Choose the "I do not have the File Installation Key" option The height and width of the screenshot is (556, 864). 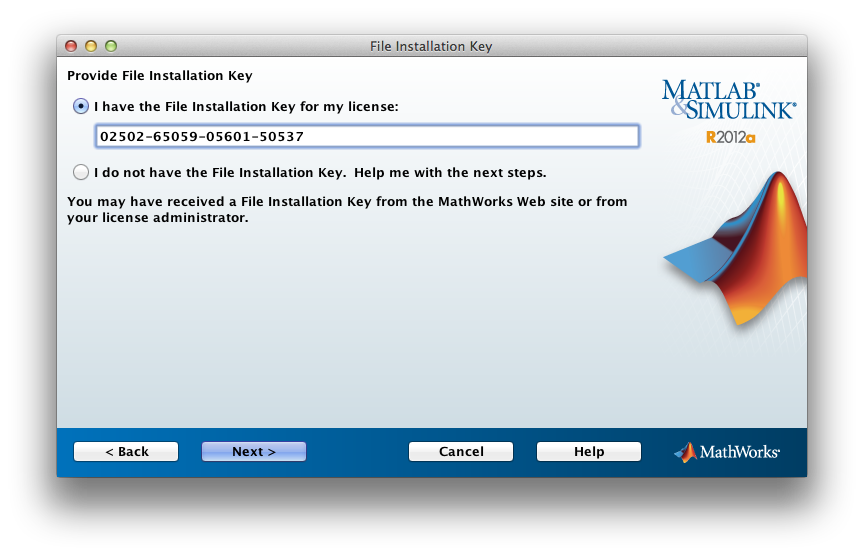click(81, 172)
